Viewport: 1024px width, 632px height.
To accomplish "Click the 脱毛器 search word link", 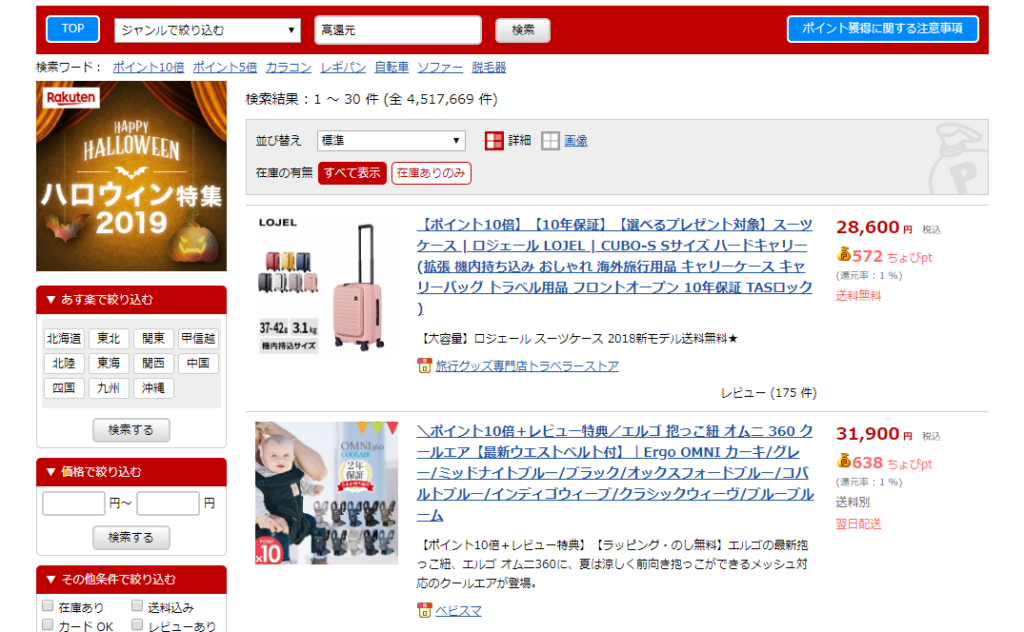I will coord(488,67).
